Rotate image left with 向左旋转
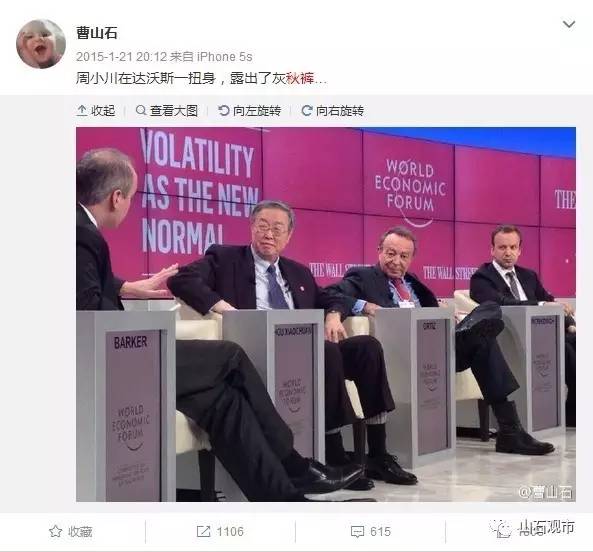This screenshot has height=552, width=593. click(x=250, y=111)
